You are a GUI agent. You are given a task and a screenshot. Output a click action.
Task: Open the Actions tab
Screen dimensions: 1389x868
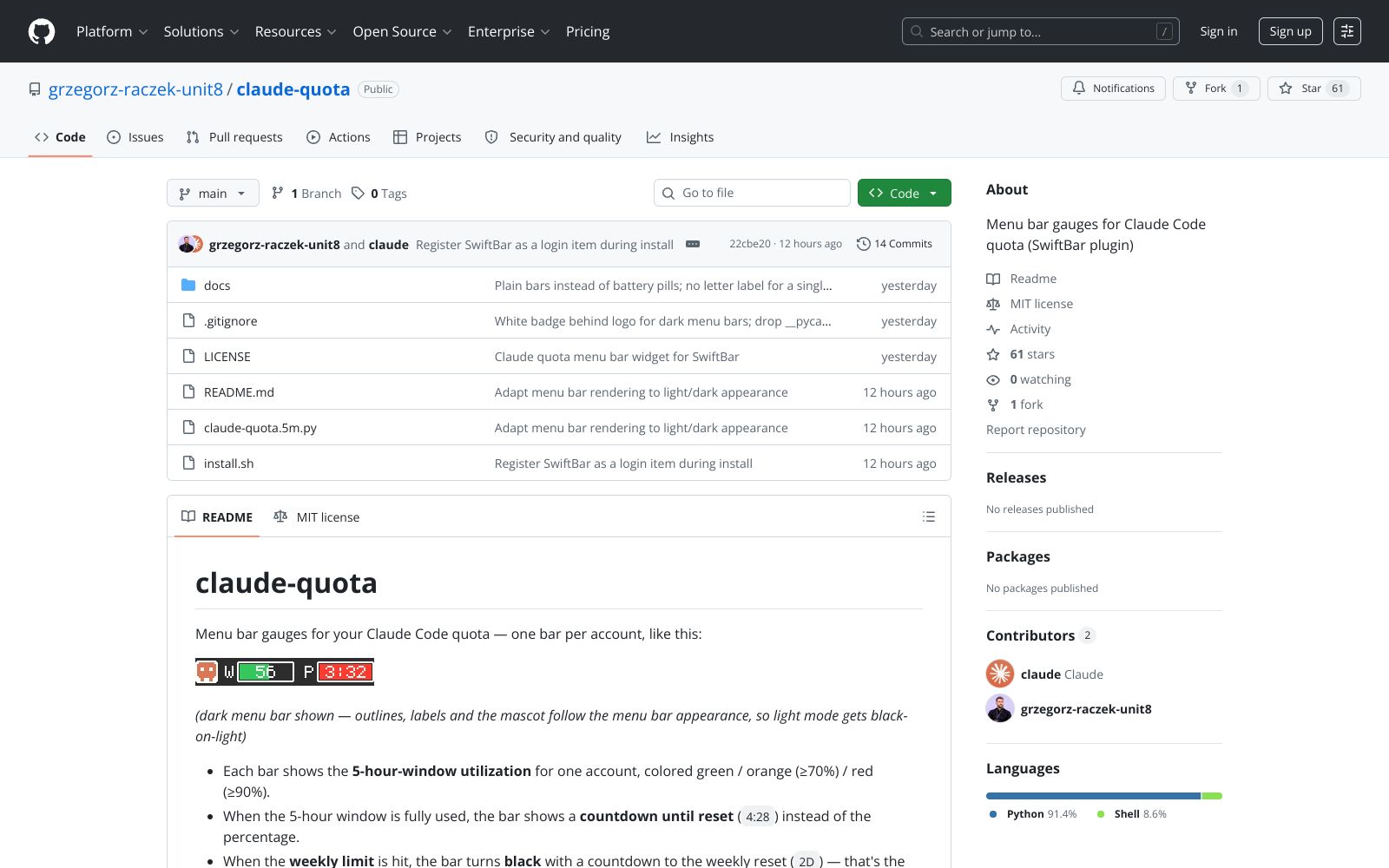(339, 137)
